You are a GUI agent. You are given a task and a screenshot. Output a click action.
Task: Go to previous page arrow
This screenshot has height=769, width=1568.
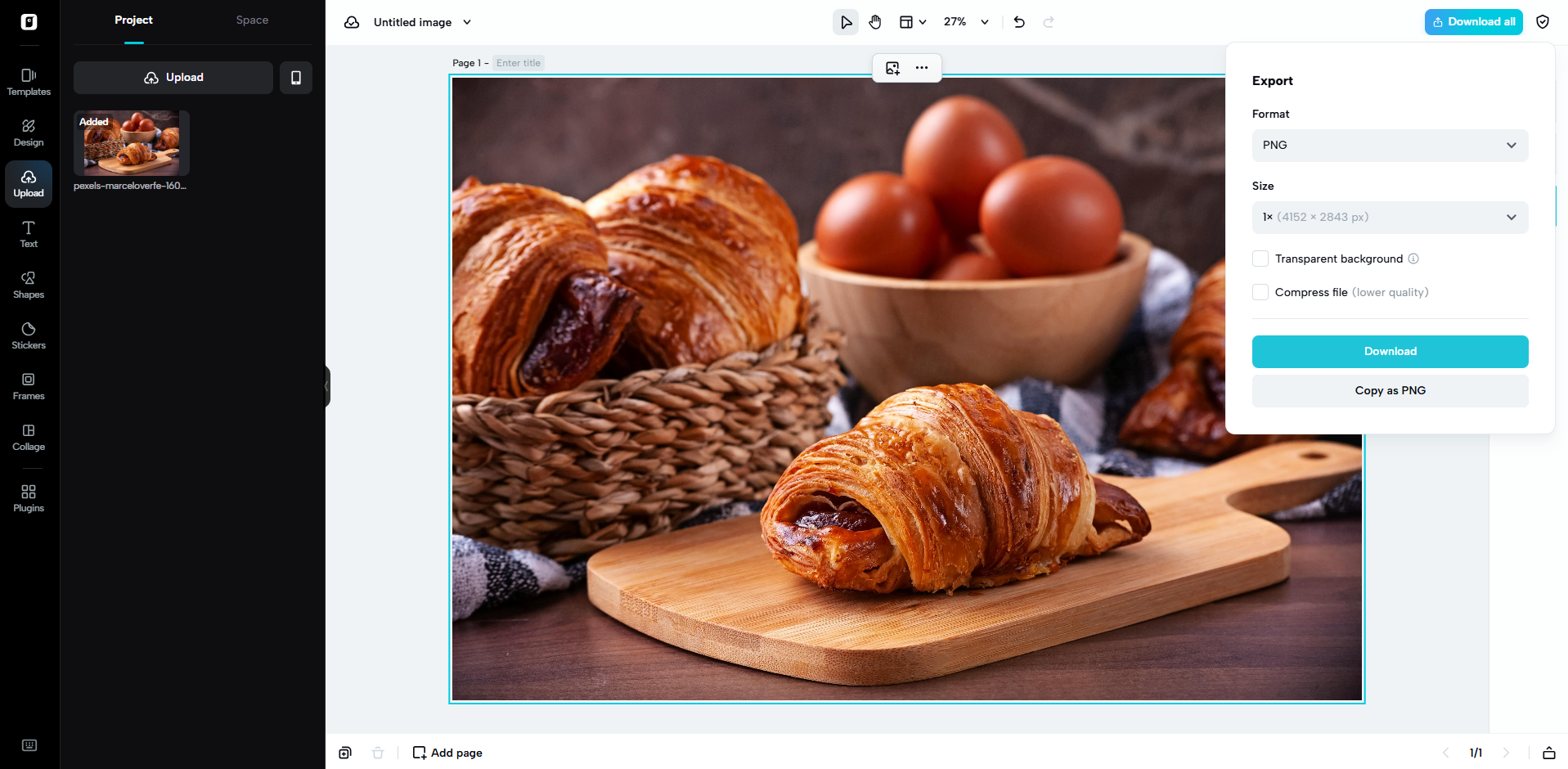(x=1446, y=753)
